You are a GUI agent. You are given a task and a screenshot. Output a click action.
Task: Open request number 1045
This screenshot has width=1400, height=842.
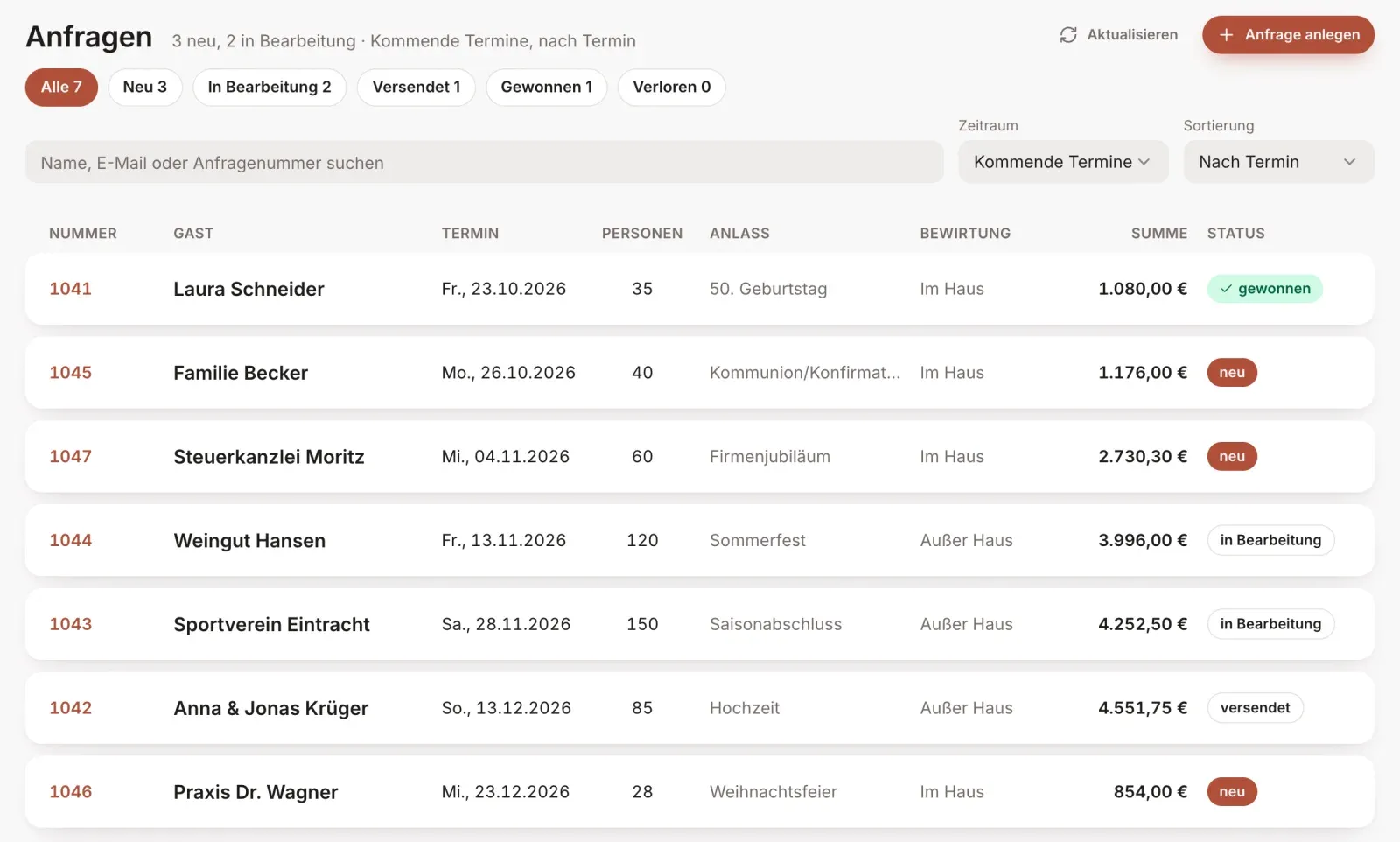70,373
